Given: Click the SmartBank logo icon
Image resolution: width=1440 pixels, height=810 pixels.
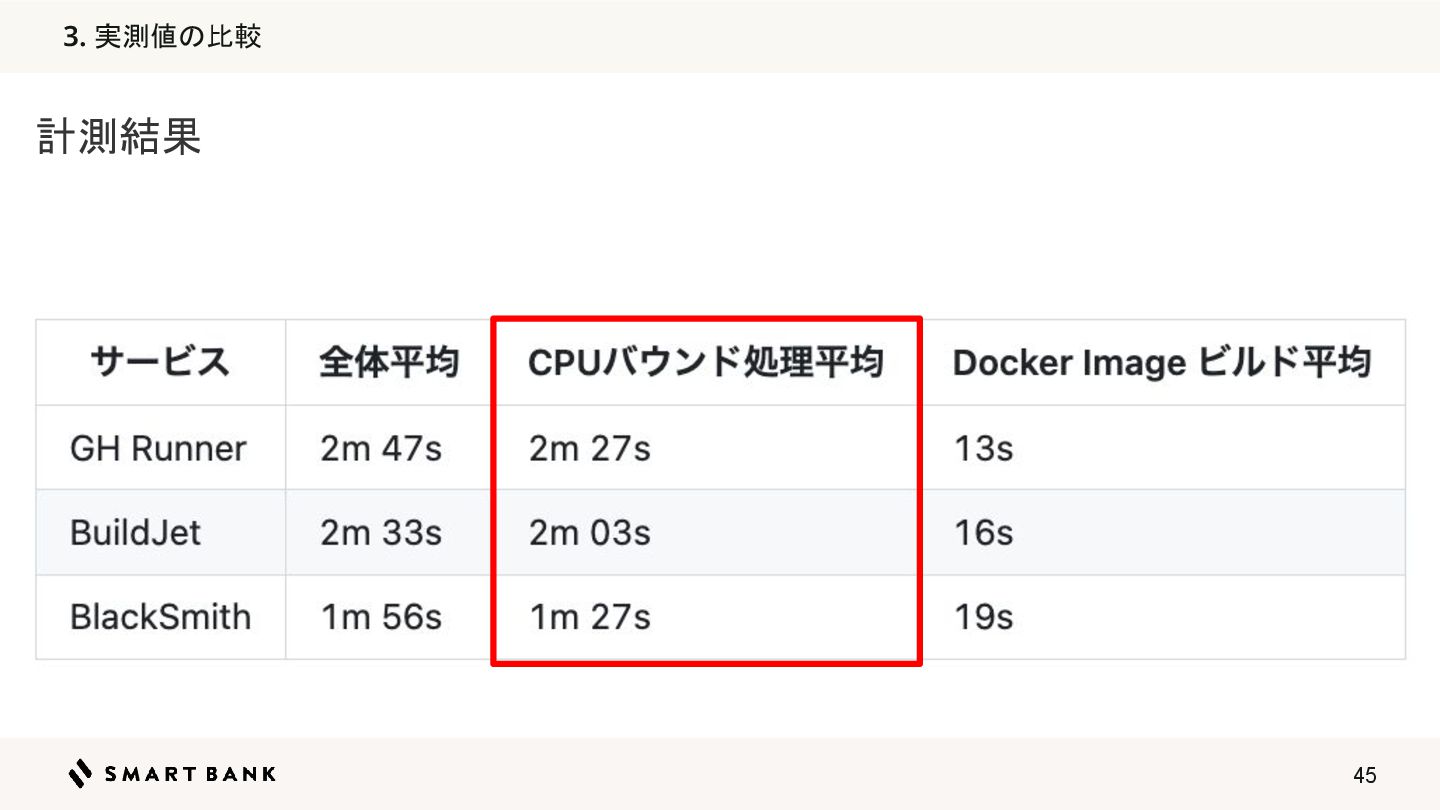Looking at the screenshot, I should pos(80,773).
